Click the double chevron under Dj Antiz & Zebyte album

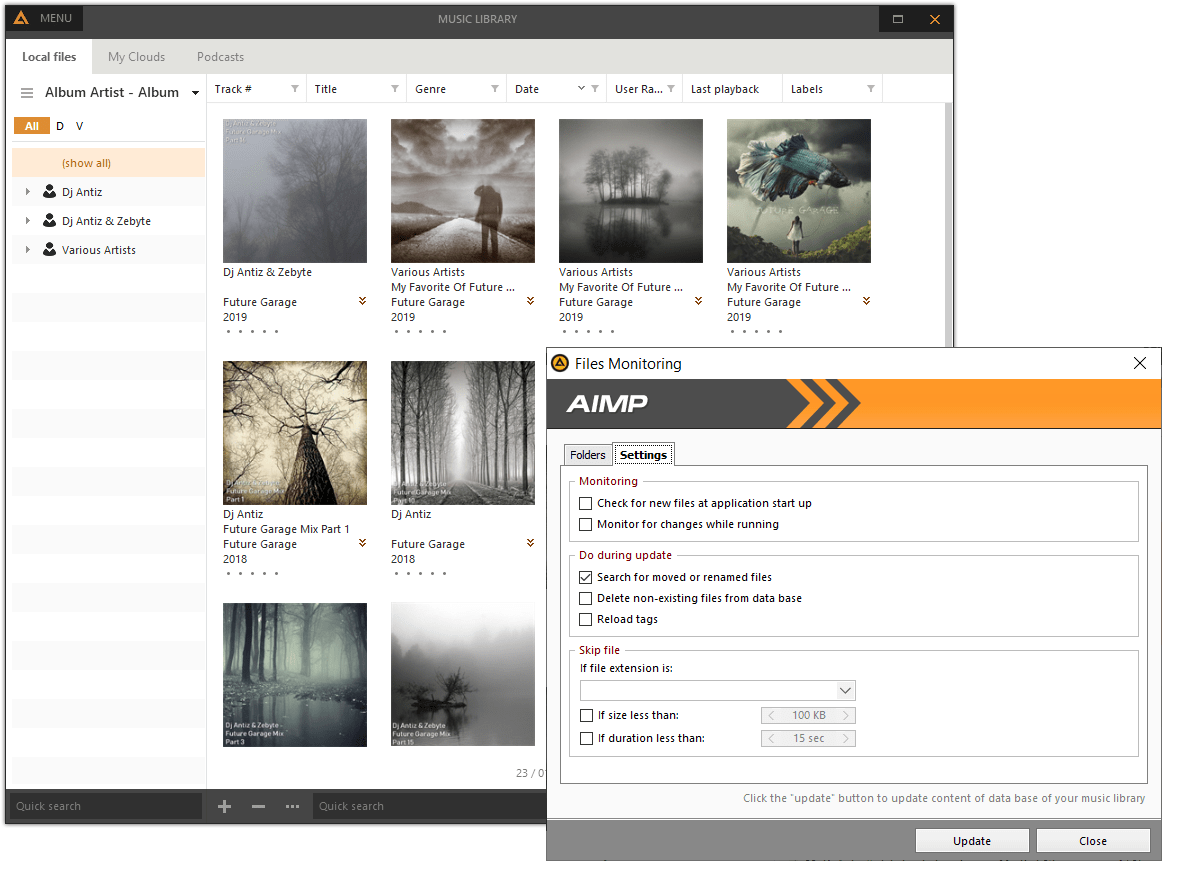[x=362, y=301]
